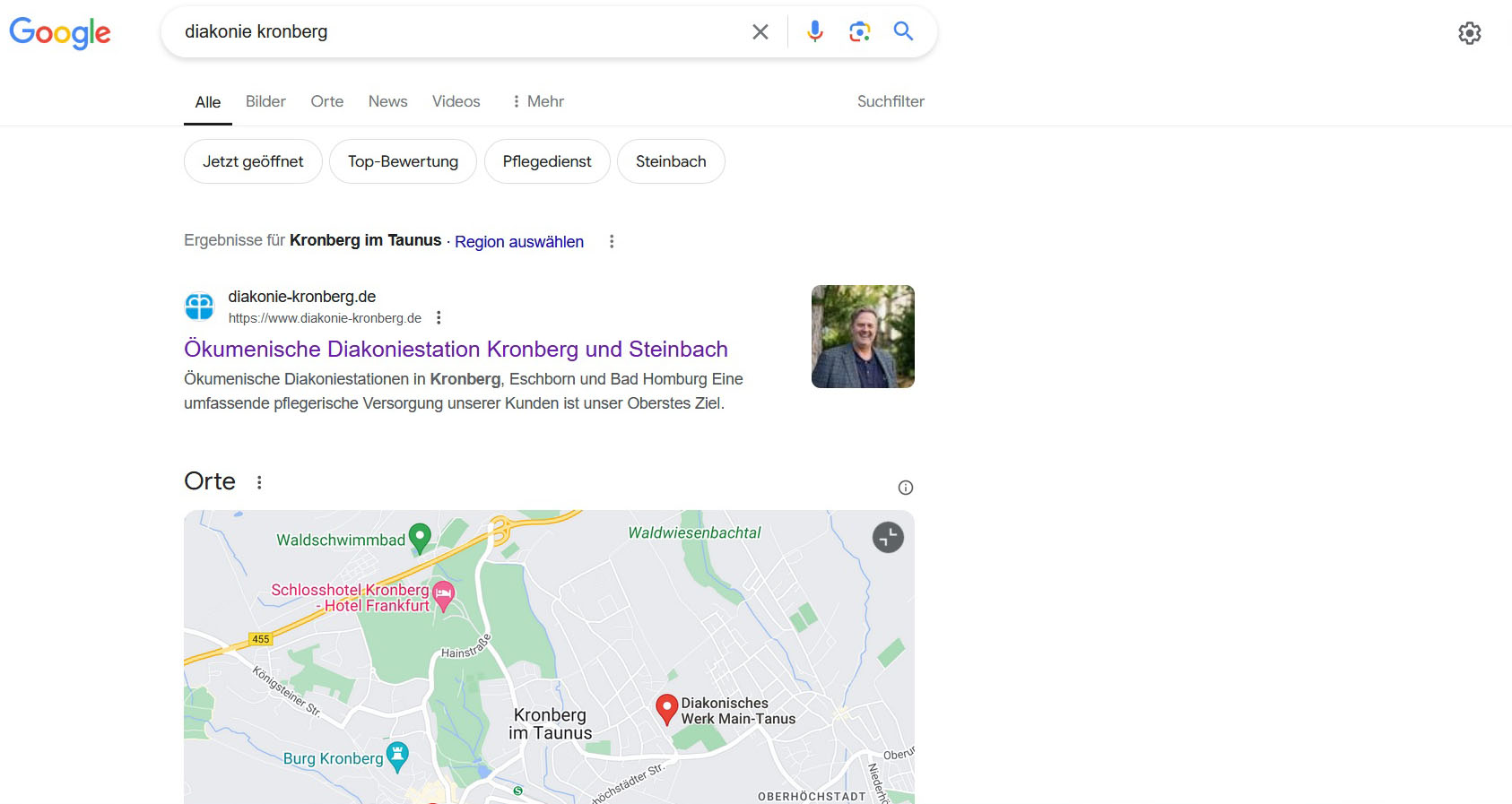1512x804 pixels.
Task: Click the Burg Kronberg castle map pin
Action: pyautogui.click(x=397, y=756)
